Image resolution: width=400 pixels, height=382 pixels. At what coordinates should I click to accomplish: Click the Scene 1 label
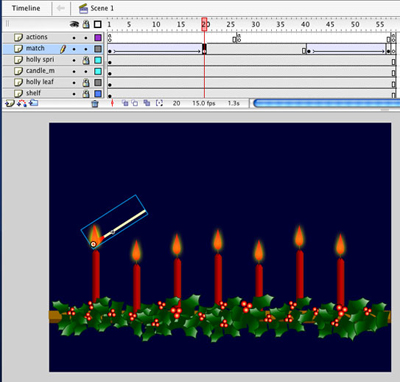coord(102,8)
